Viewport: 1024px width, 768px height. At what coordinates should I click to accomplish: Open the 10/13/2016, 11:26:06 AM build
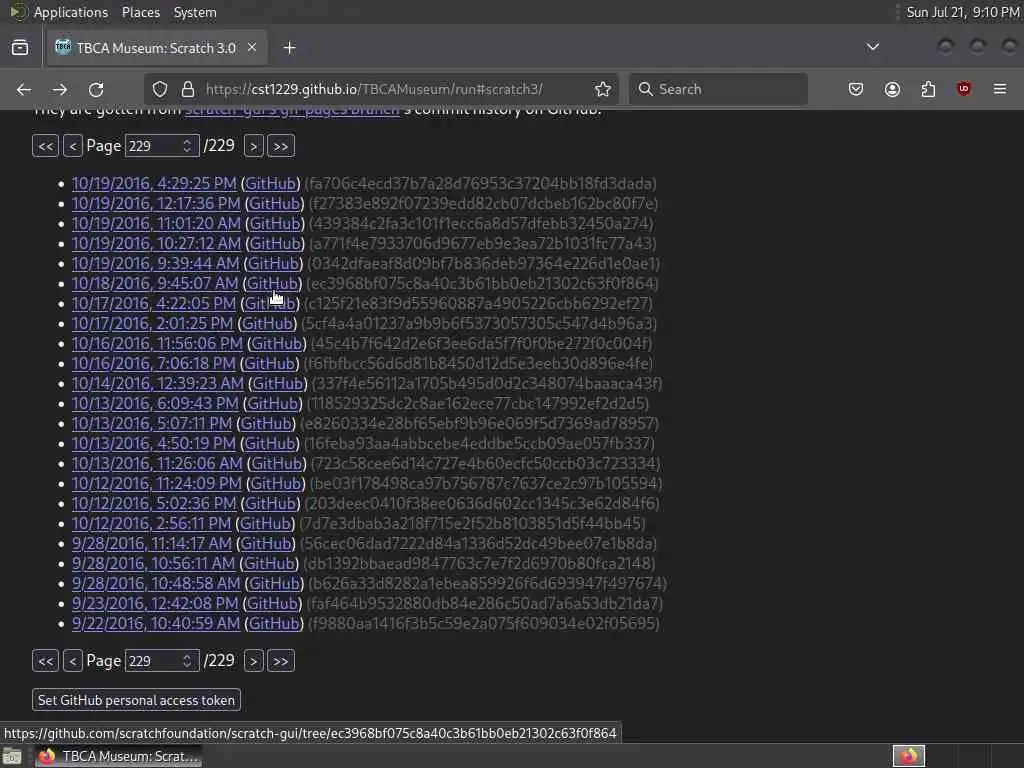[157, 464]
